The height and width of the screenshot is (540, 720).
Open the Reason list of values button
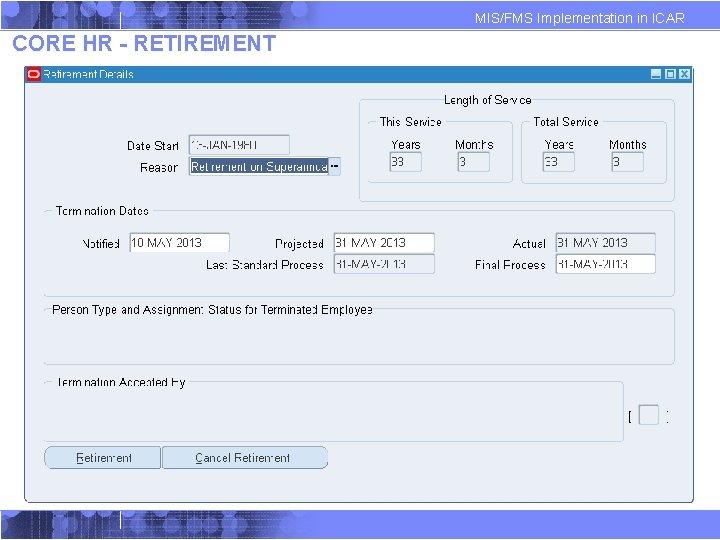pyautogui.click(x=334, y=166)
